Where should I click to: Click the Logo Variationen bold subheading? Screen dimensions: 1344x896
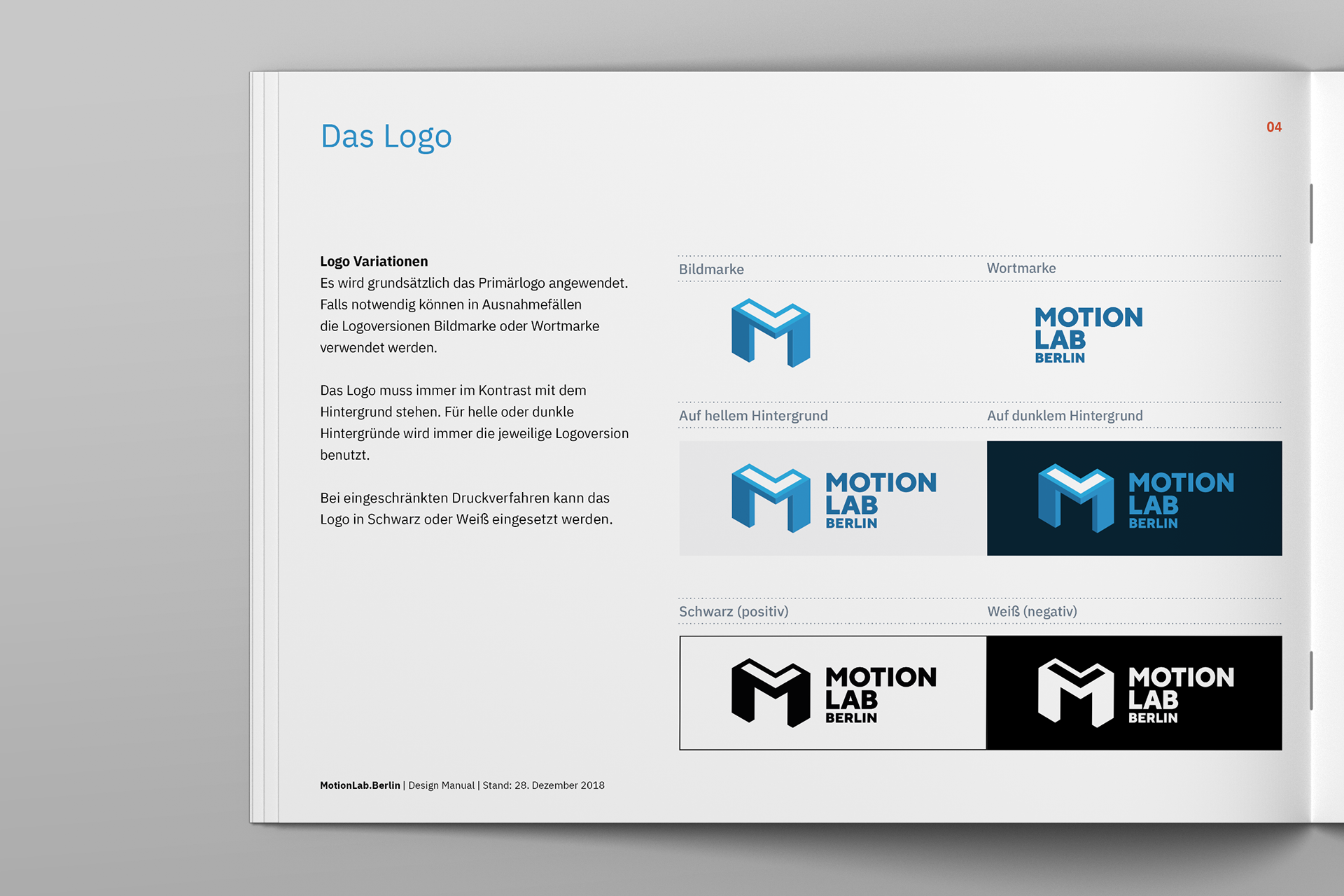(x=374, y=261)
